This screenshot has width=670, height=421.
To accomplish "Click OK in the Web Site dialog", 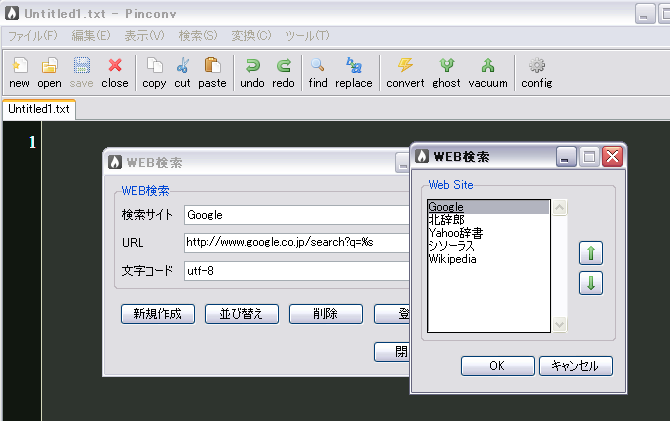I will click(497, 366).
